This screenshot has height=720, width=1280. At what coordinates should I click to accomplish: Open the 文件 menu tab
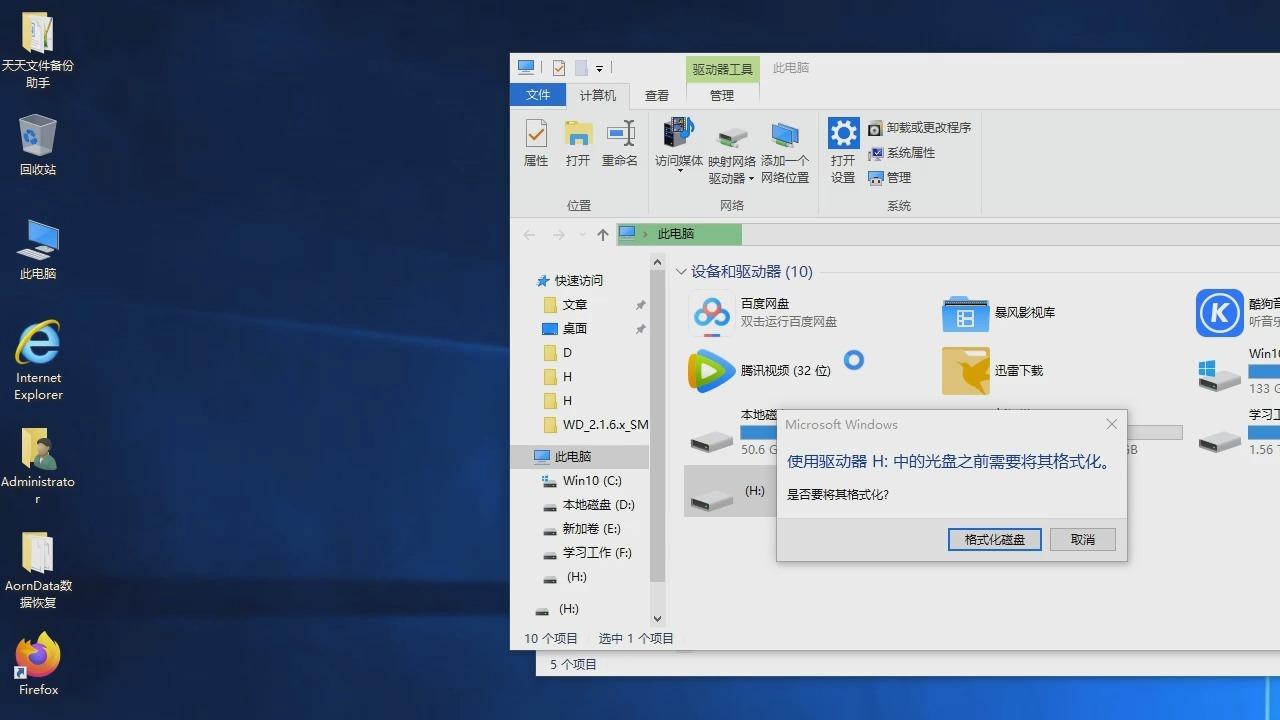click(538, 95)
